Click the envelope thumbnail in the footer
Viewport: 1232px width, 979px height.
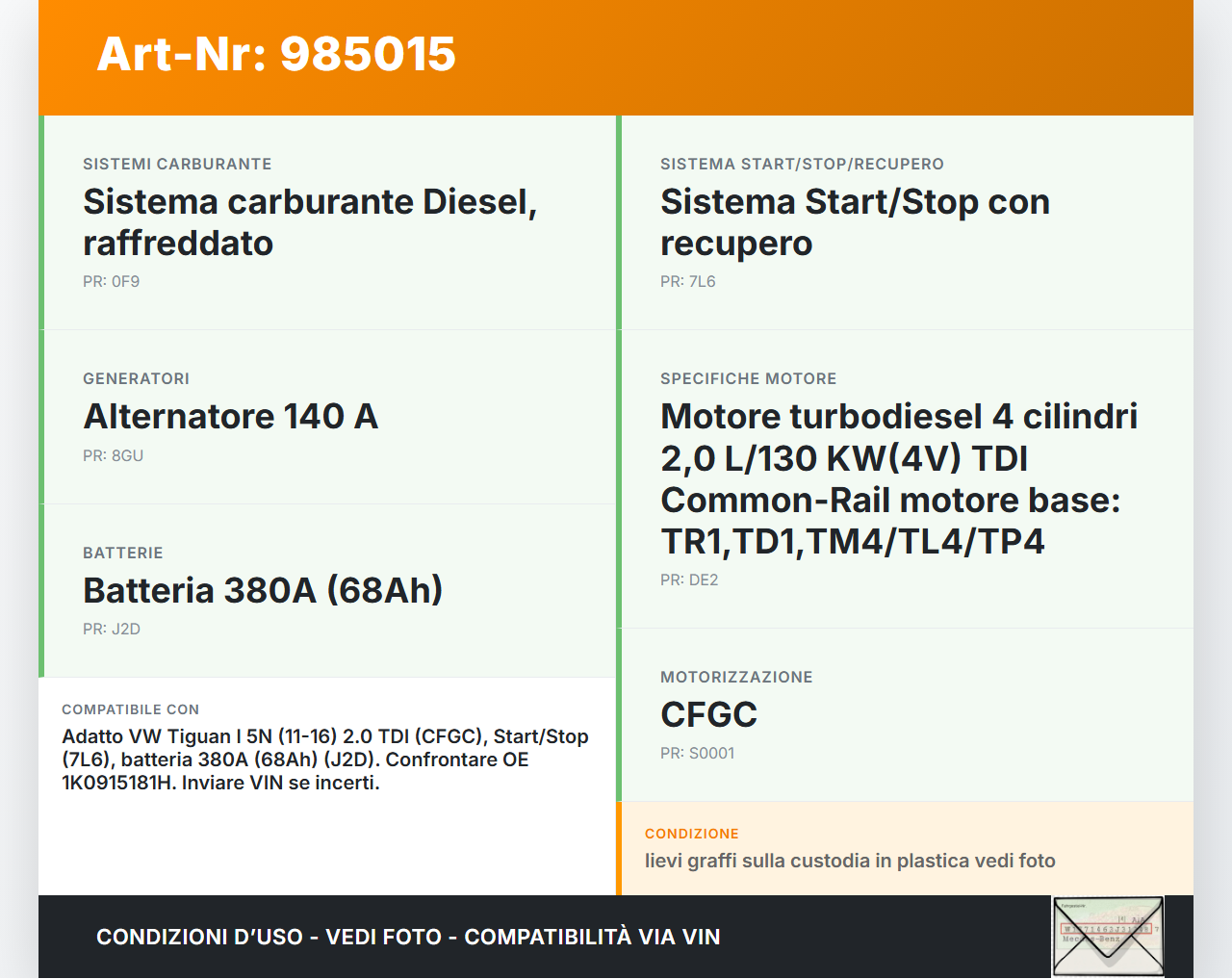[1108, 937]
